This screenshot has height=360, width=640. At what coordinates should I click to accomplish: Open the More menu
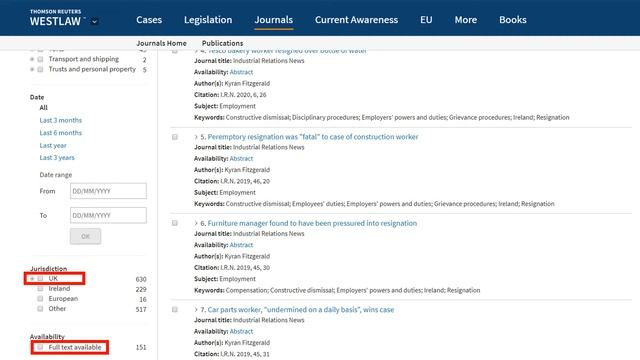point(466,20)
